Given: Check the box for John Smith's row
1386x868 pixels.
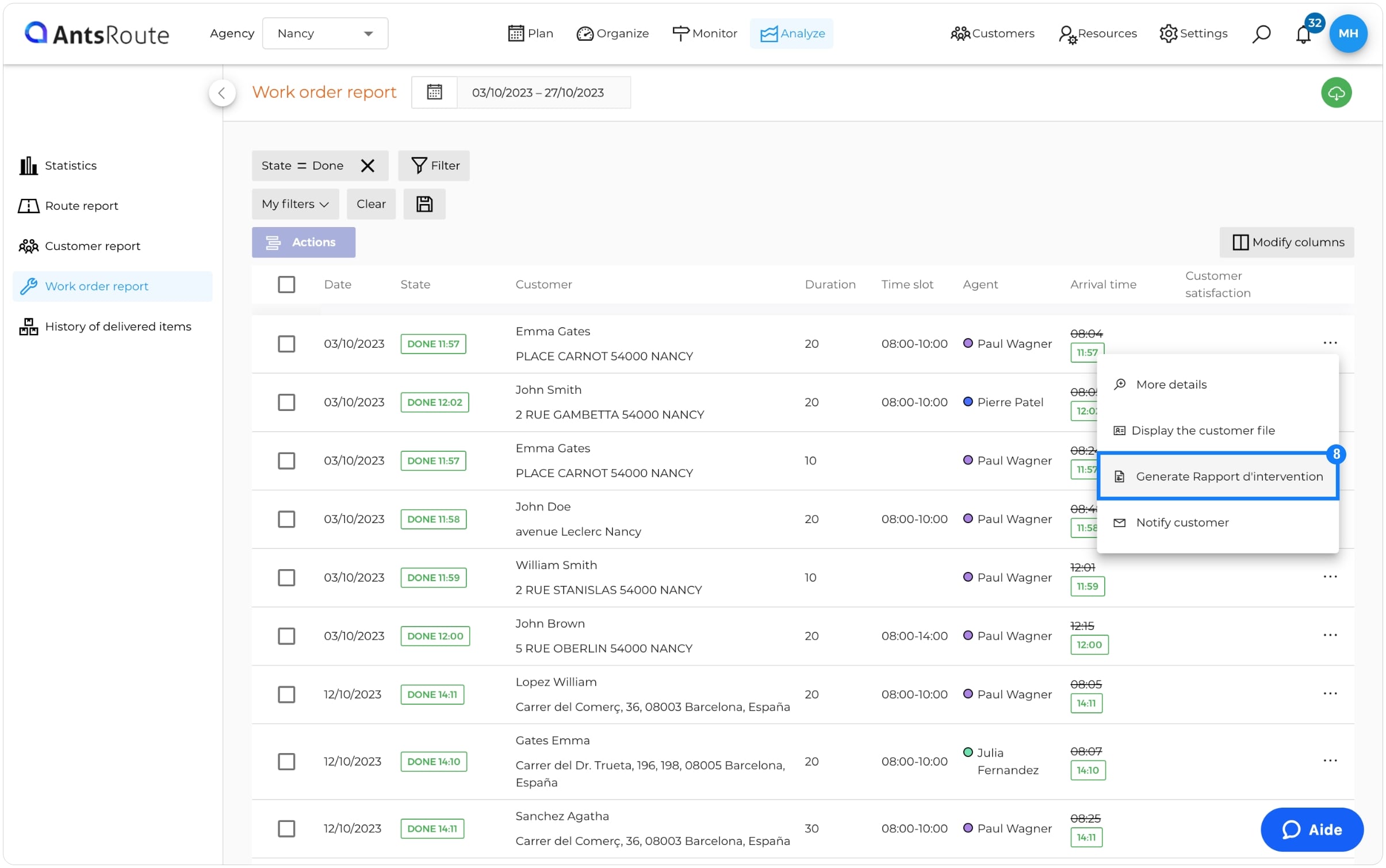Looking at the screenshot, I should coord(286,402).
